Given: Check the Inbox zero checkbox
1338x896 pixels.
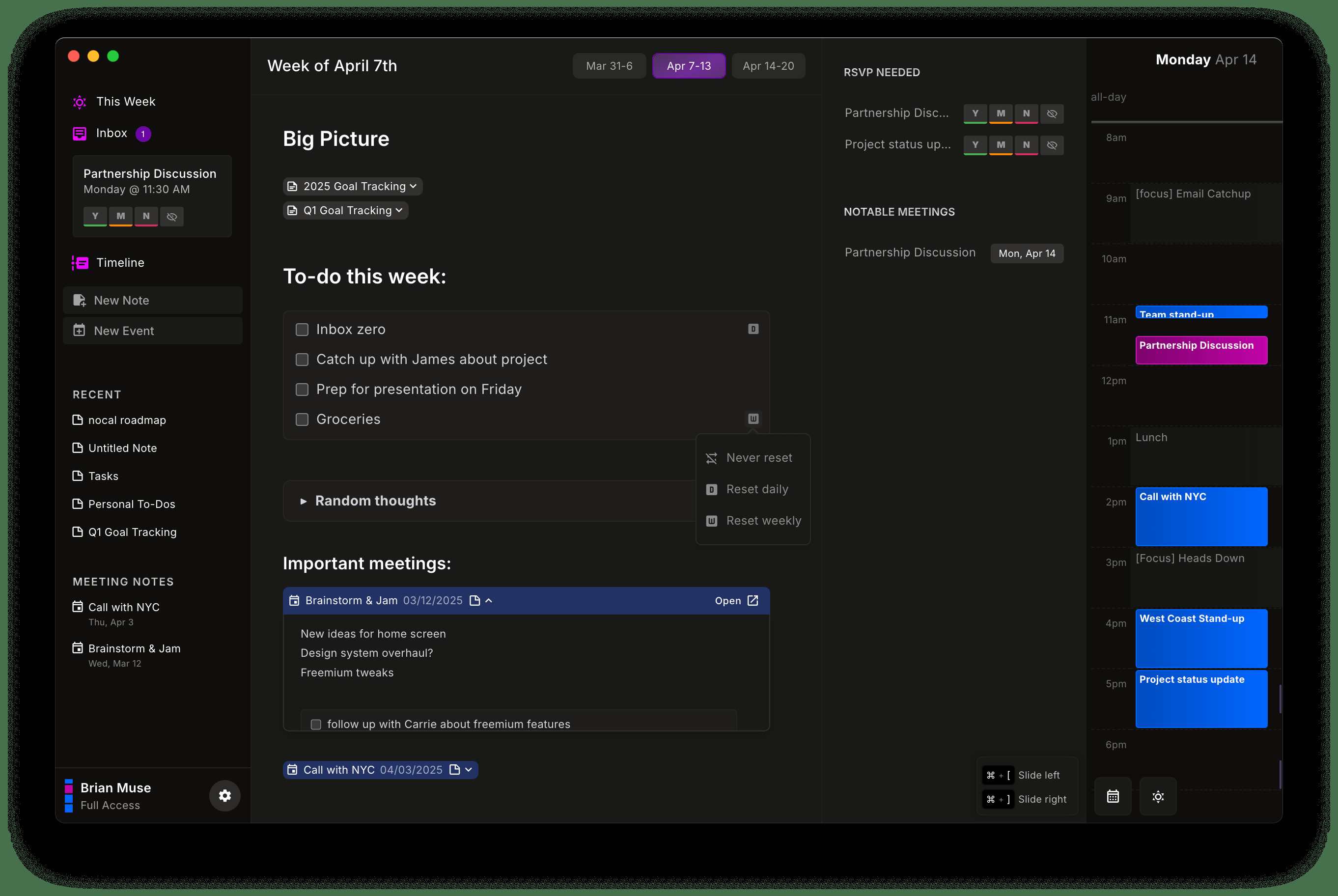Looking at the screenshot, I should click(302, 330).
